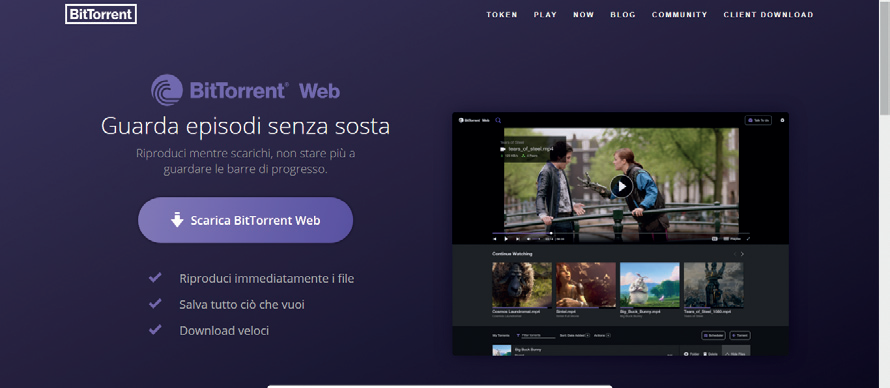Click next arrow in Continue Watching
Viewport: 890px width, 388px height.
pyautogui.click(x=742, y=254)
